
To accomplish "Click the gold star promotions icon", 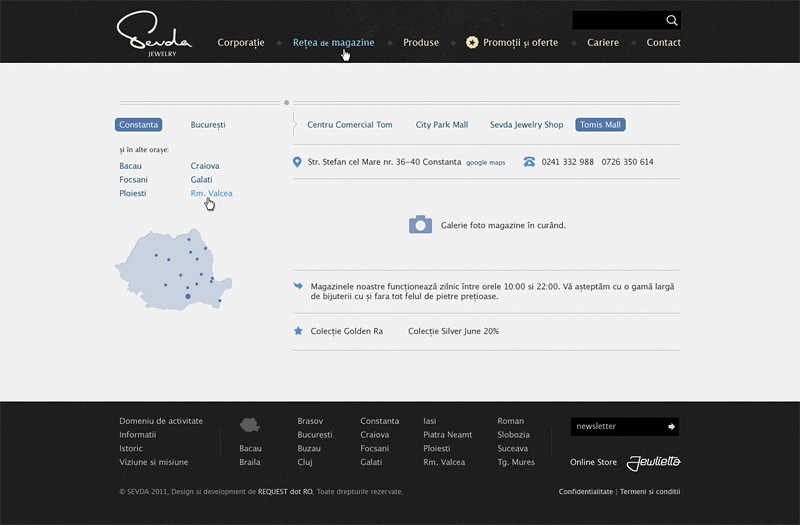I will tap(472, 43).
